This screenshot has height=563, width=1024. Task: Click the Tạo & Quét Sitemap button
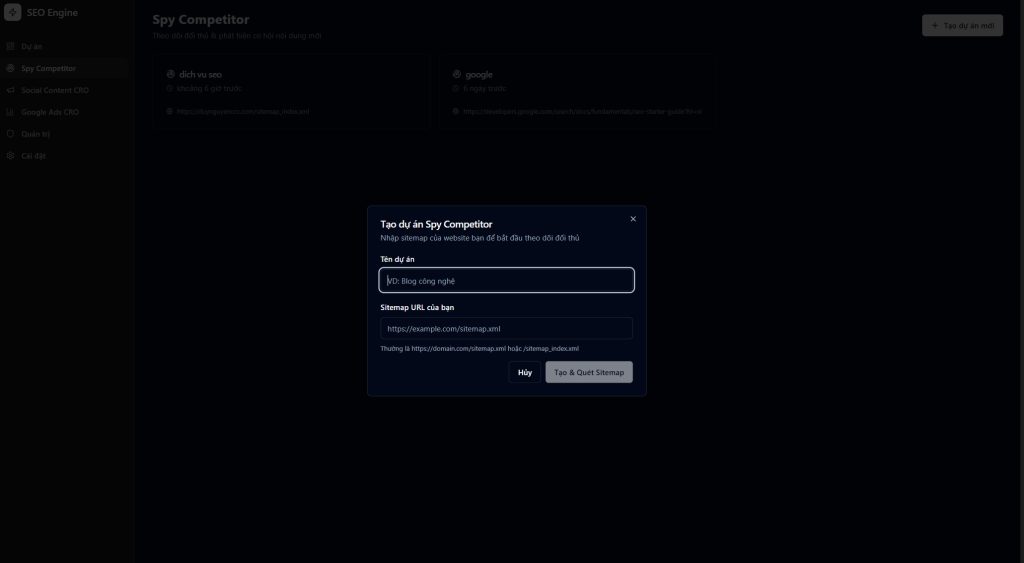(x=589, y=372)
